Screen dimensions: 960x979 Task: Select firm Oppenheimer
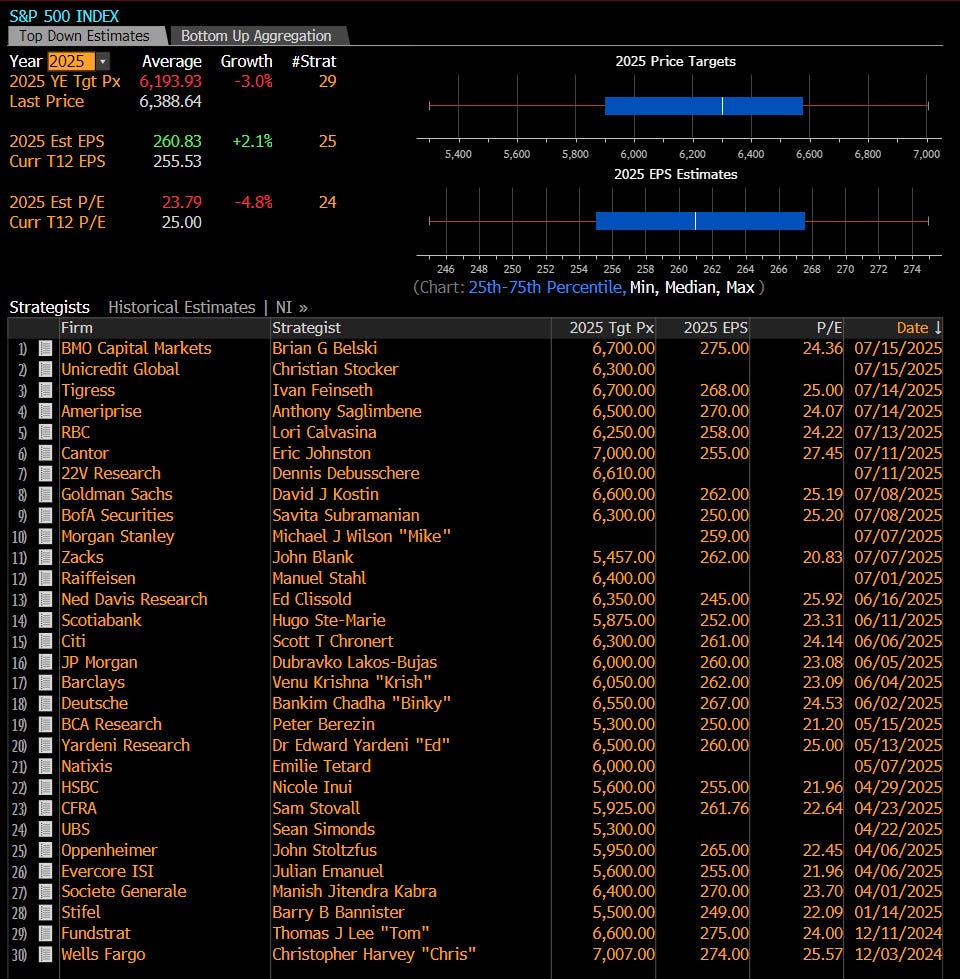pos(109,850)
